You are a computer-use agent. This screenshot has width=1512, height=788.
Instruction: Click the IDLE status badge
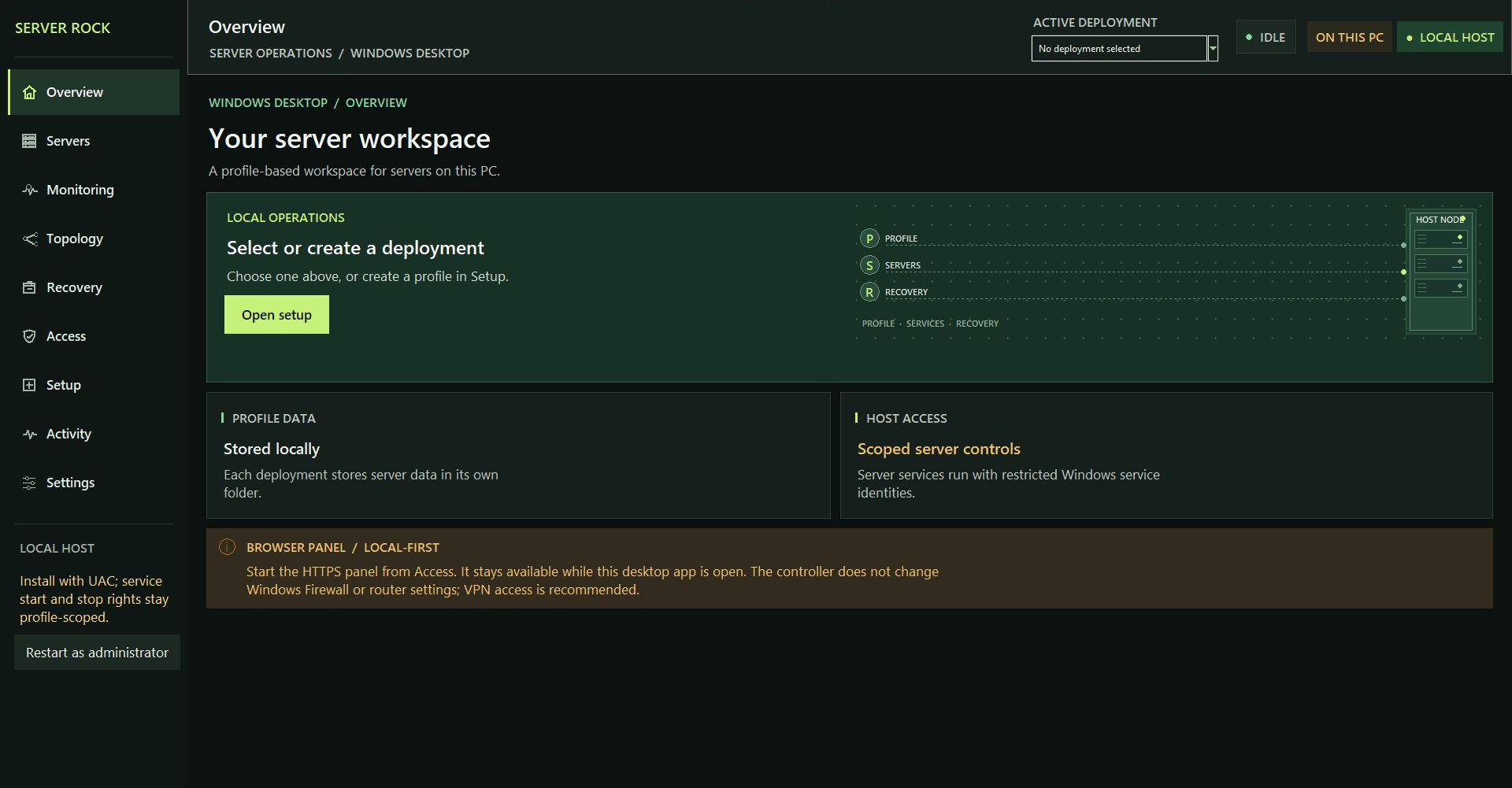click(x=1266, y=37)
